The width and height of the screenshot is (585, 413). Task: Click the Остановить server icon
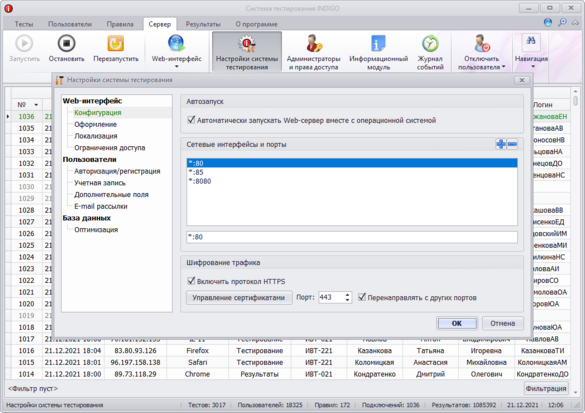tap(66, 44)
